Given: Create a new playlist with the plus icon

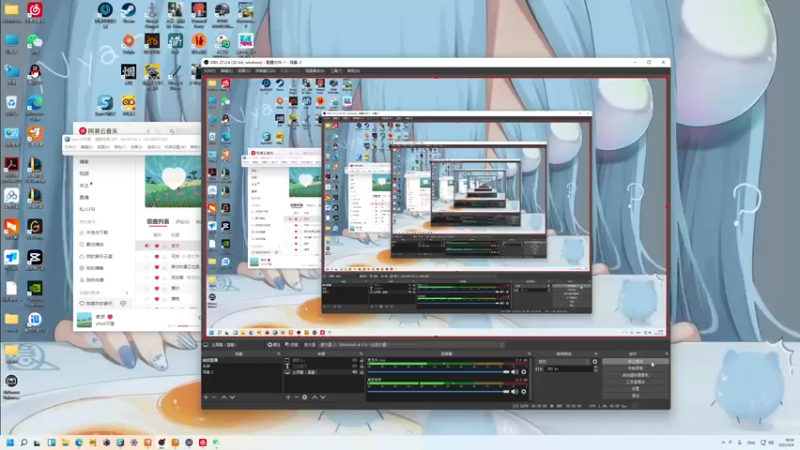Looking at the screenshot, I should [x=127, y=293].
